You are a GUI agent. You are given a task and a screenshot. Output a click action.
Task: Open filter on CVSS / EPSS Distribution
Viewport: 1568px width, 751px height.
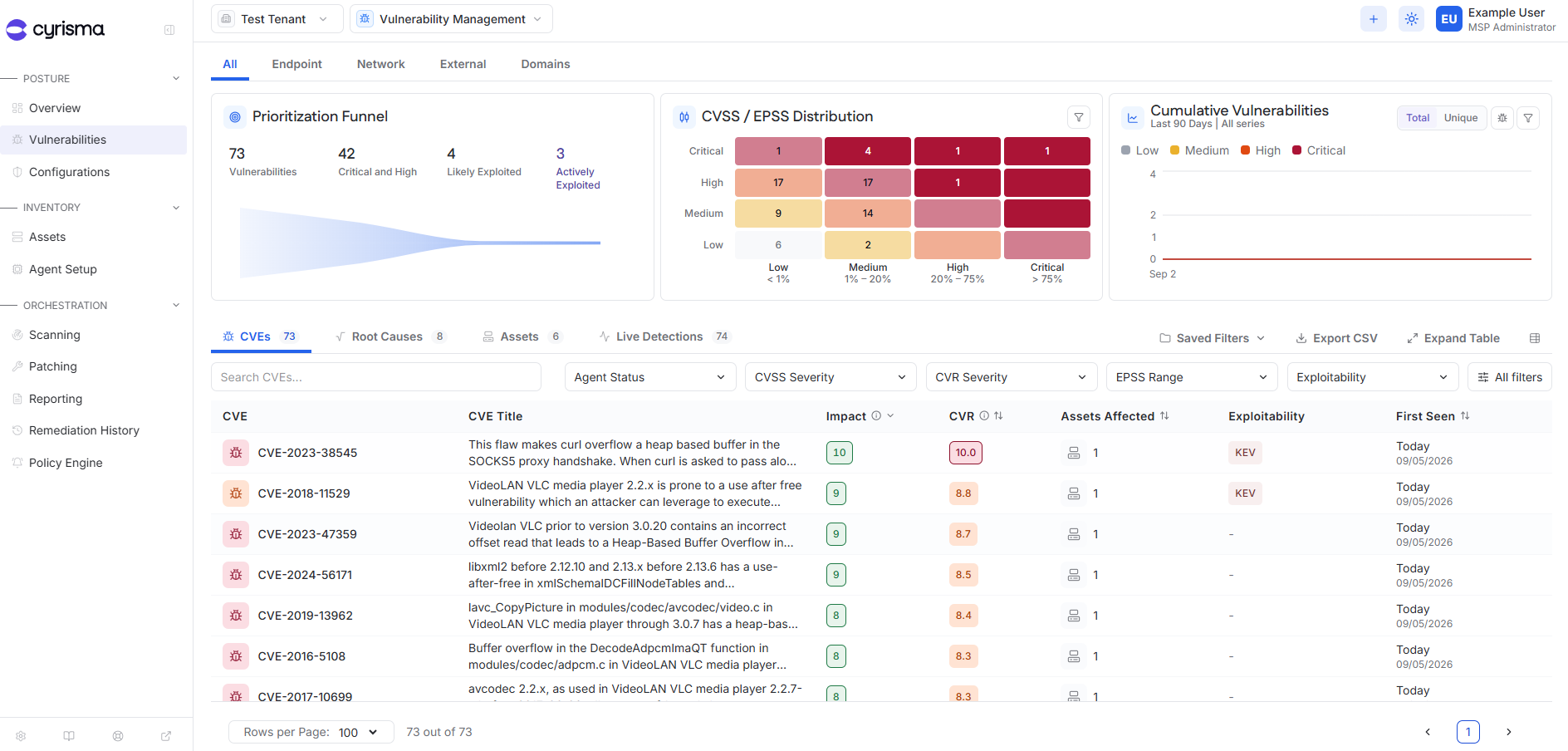tap(1079, 117)
